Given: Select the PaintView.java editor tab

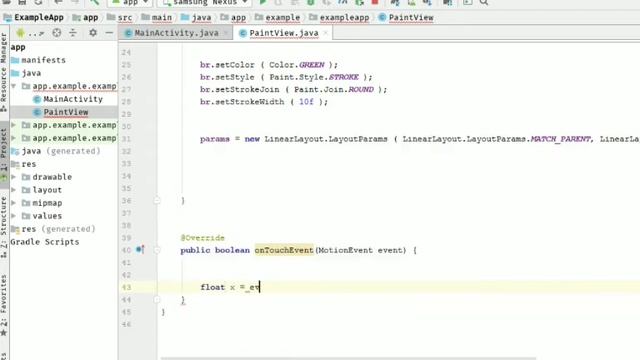Looking at the screenshot, I should 283,33.
